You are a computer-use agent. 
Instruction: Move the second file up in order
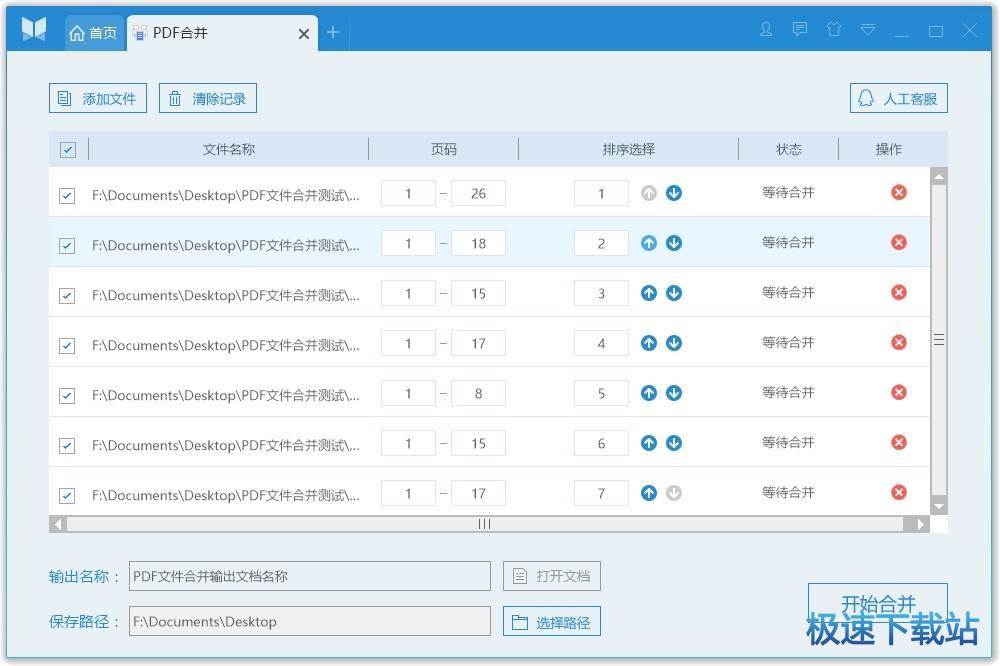649,243
